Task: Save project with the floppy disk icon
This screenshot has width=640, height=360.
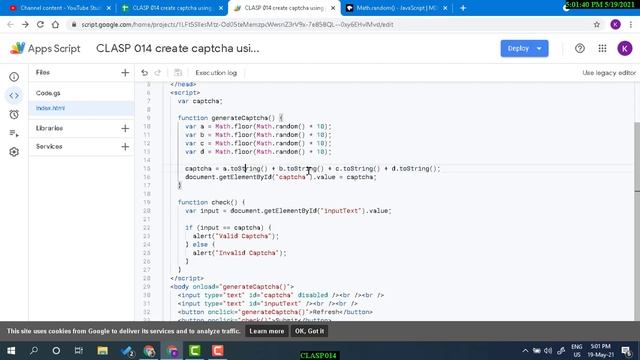Action: (178, 73)
